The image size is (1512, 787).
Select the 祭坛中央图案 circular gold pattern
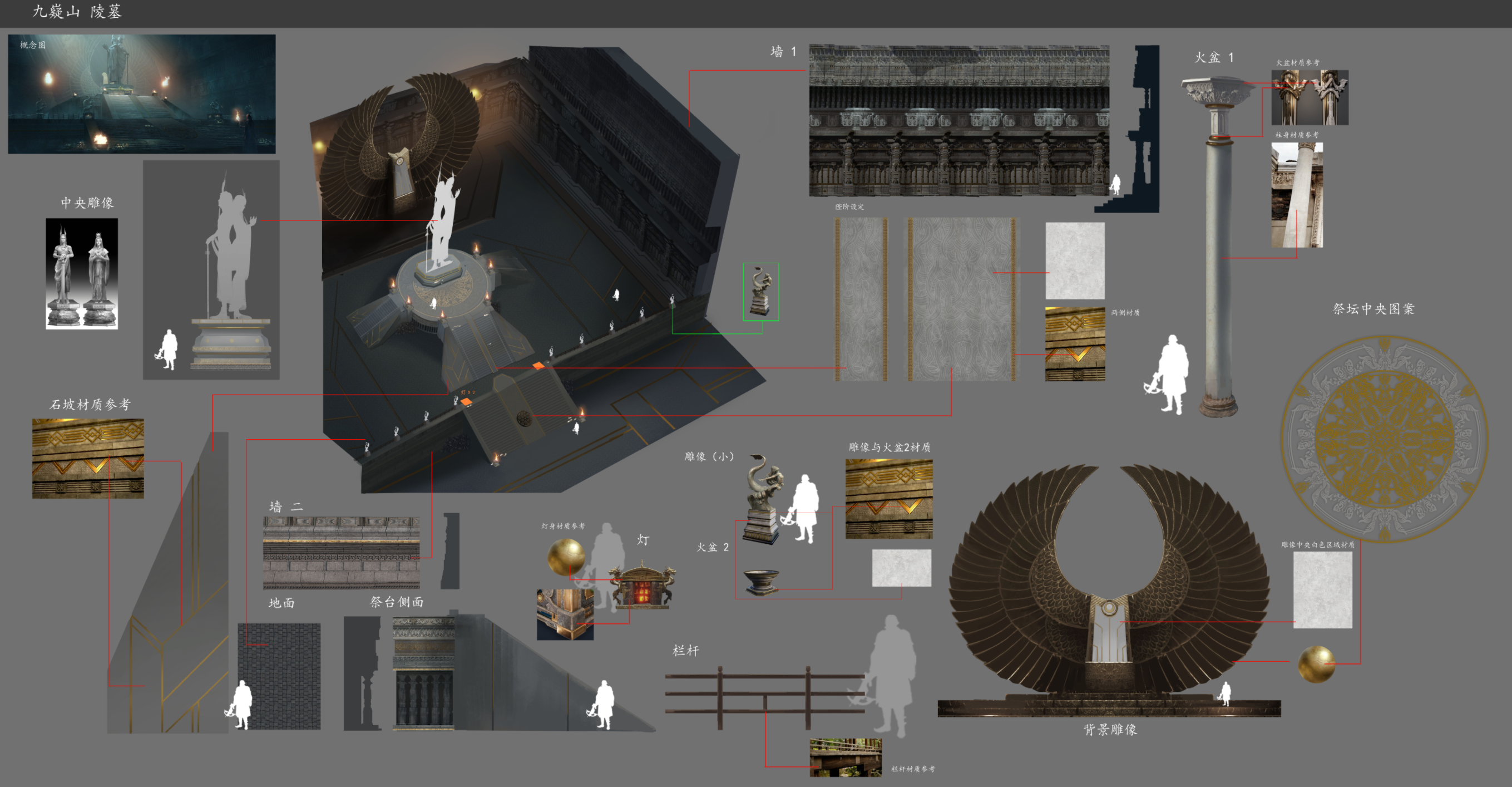pyautogui.click(x=1383, y=438)
